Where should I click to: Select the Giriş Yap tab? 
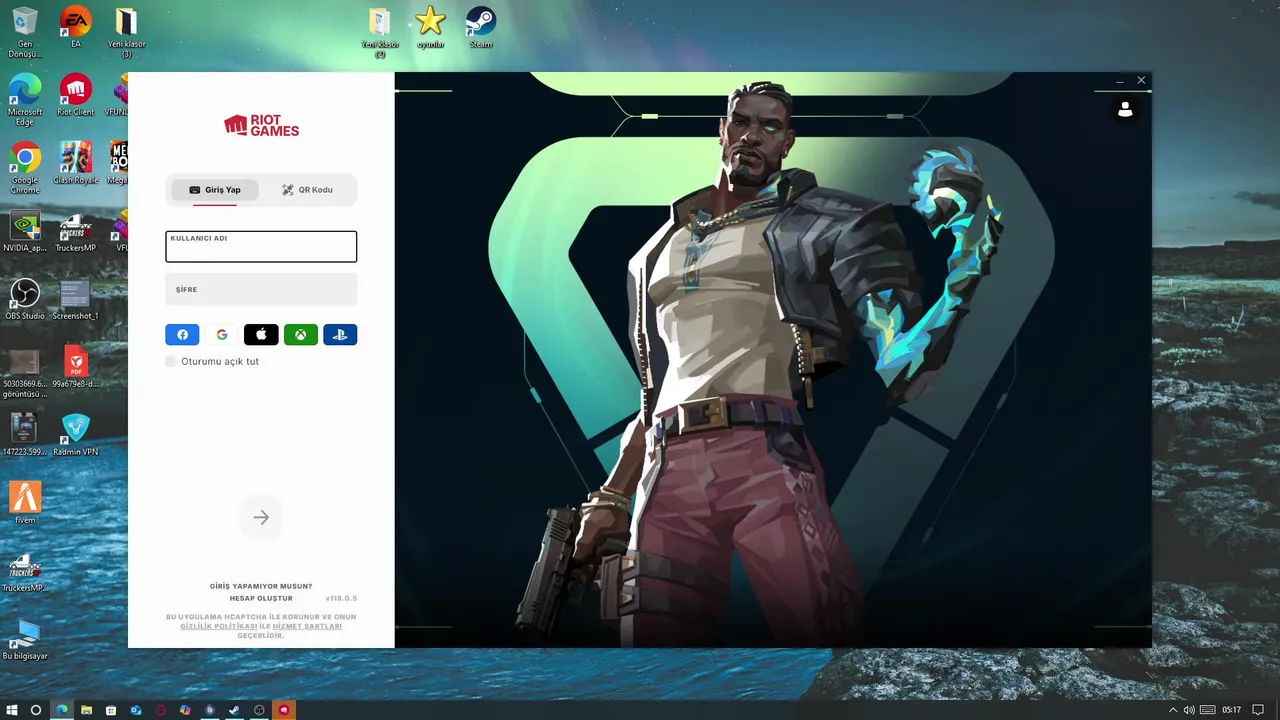click(x=214, y=190)
